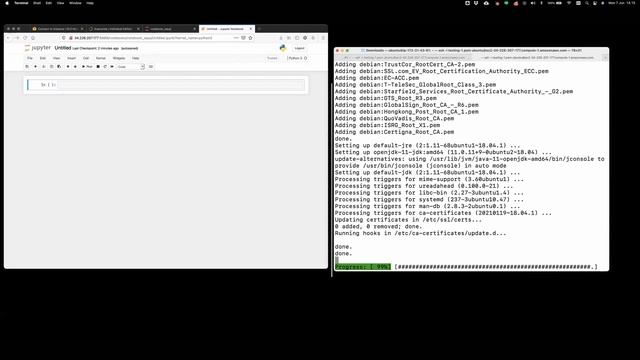
Task: Open the volume control in the menu bar
Action: click(533, 3)
